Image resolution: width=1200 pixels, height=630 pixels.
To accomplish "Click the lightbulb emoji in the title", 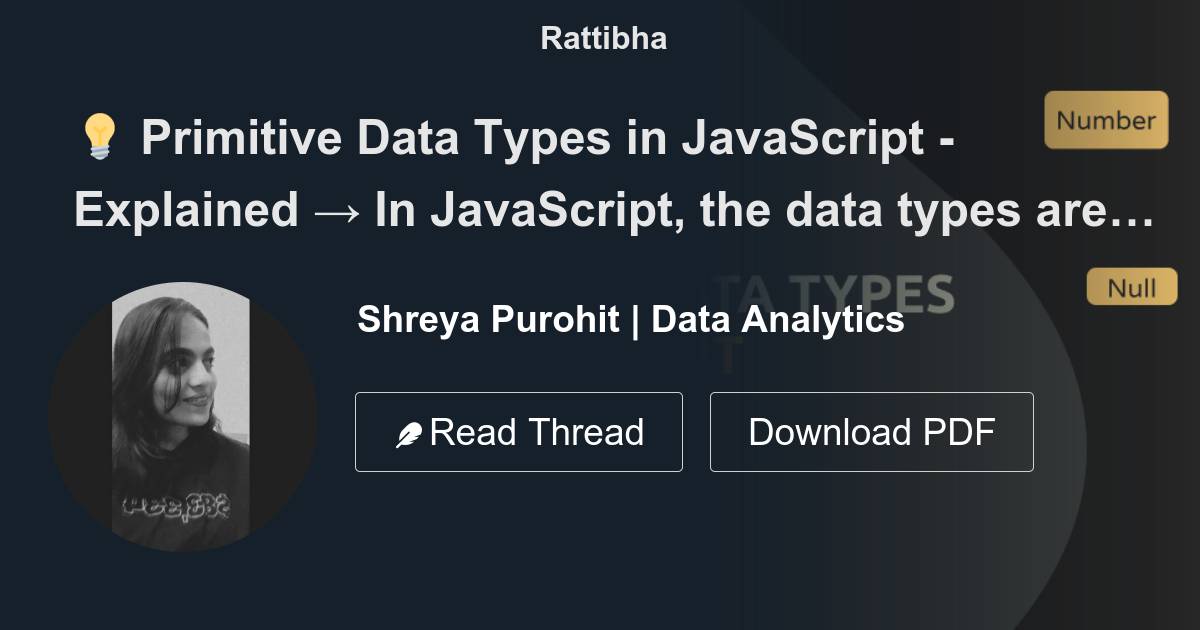I will (x=98, y=137).
